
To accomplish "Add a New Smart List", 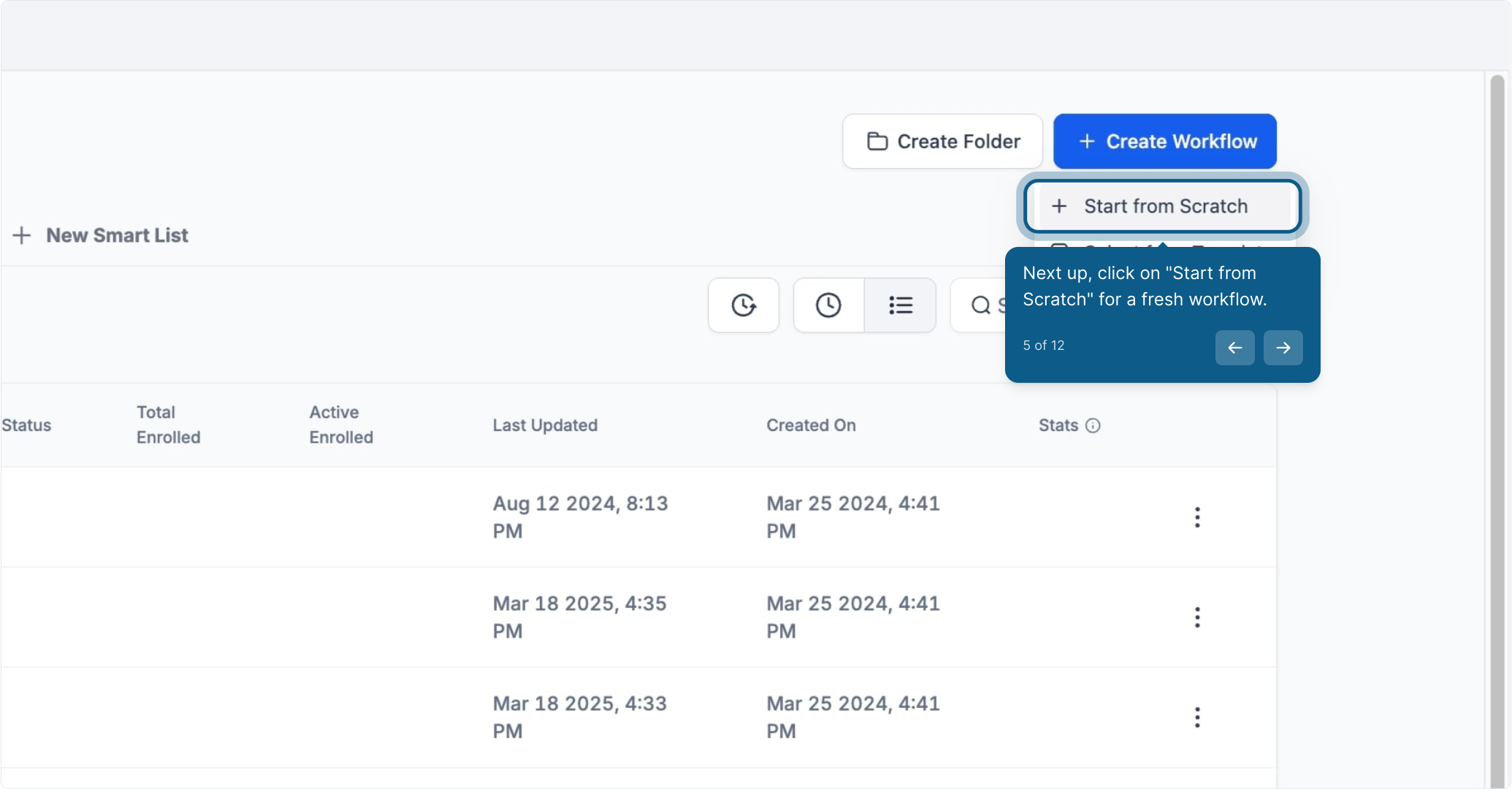I will click(x=101, y=235).
